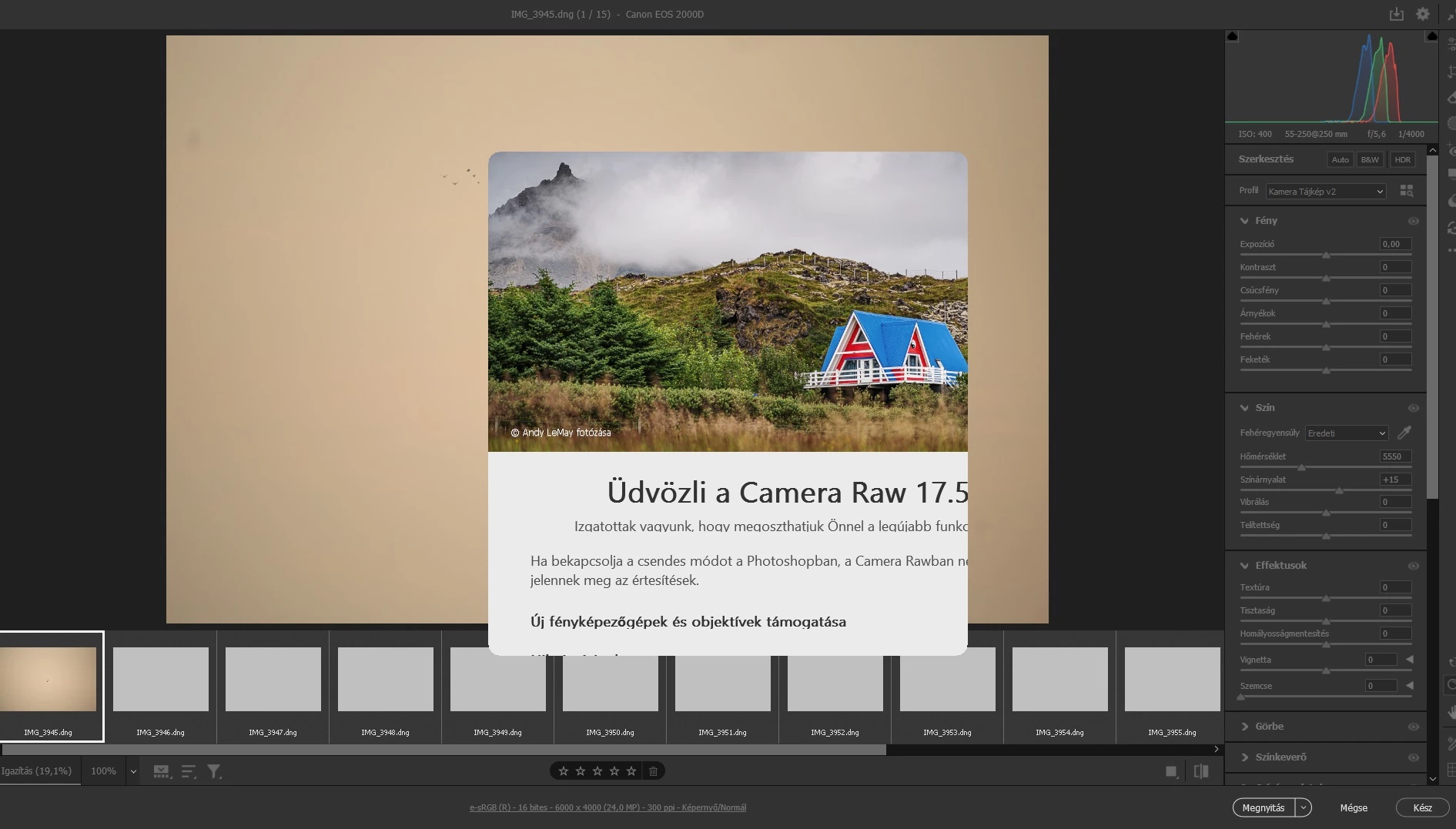Click the Hőmérséklet slider handle
Viewport: 1456px width, 829px height.
pyautogui.click(x=1301, y=467)
